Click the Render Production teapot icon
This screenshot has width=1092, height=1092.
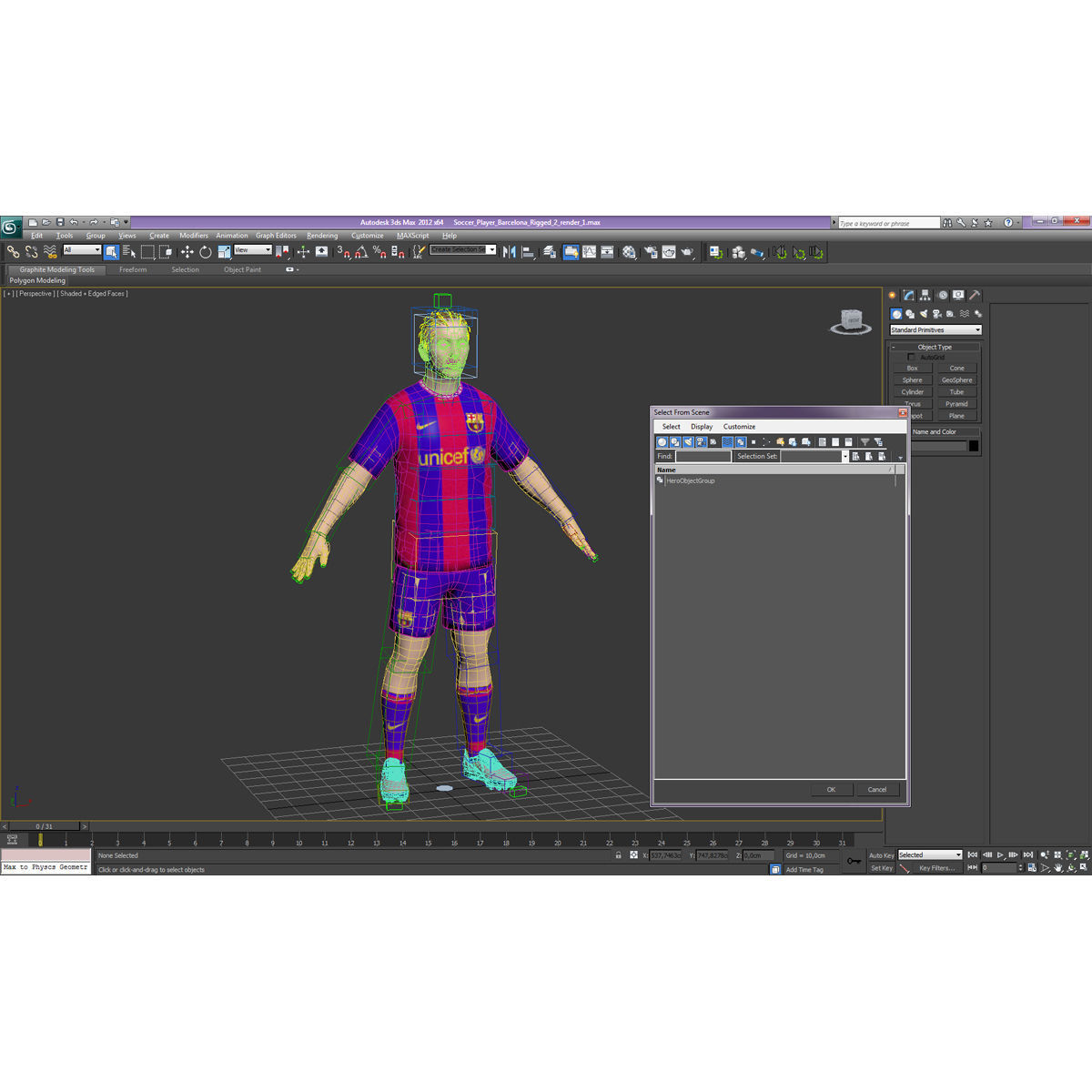click(688, 252)
